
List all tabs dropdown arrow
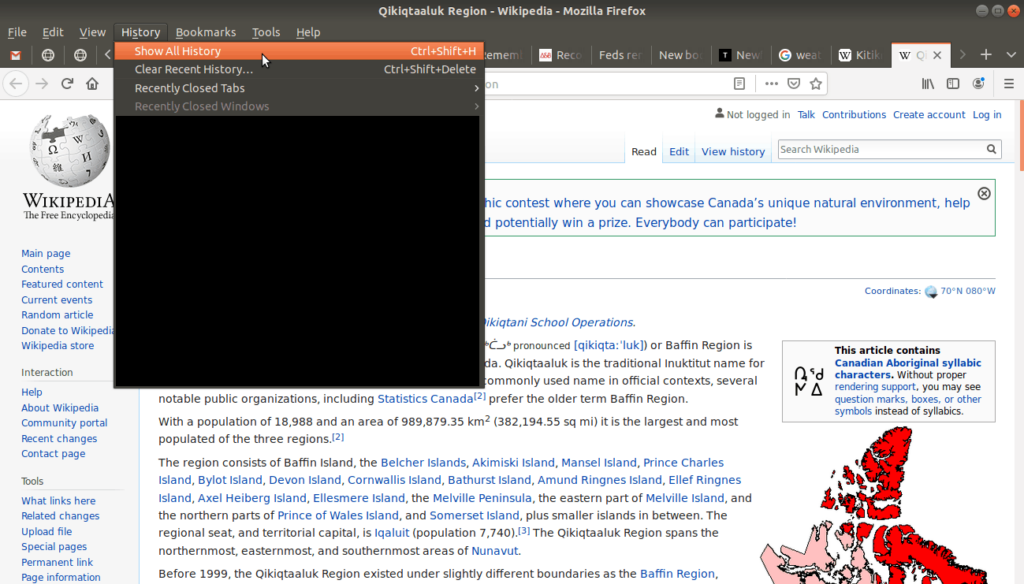(x=1011, y=56)
